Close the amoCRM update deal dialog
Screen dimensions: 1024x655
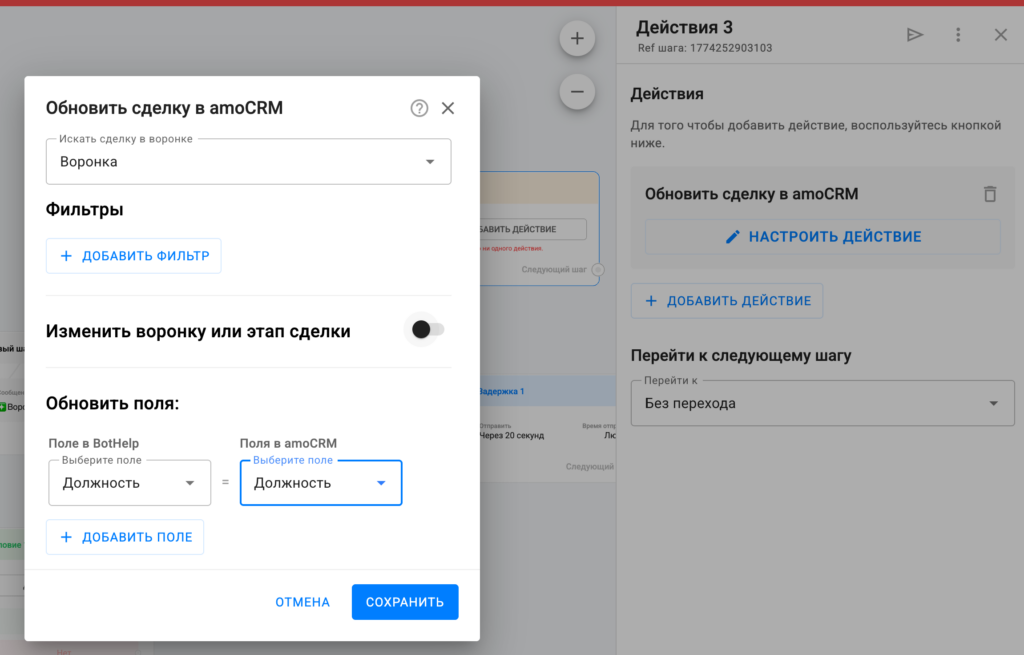[448, 108]
